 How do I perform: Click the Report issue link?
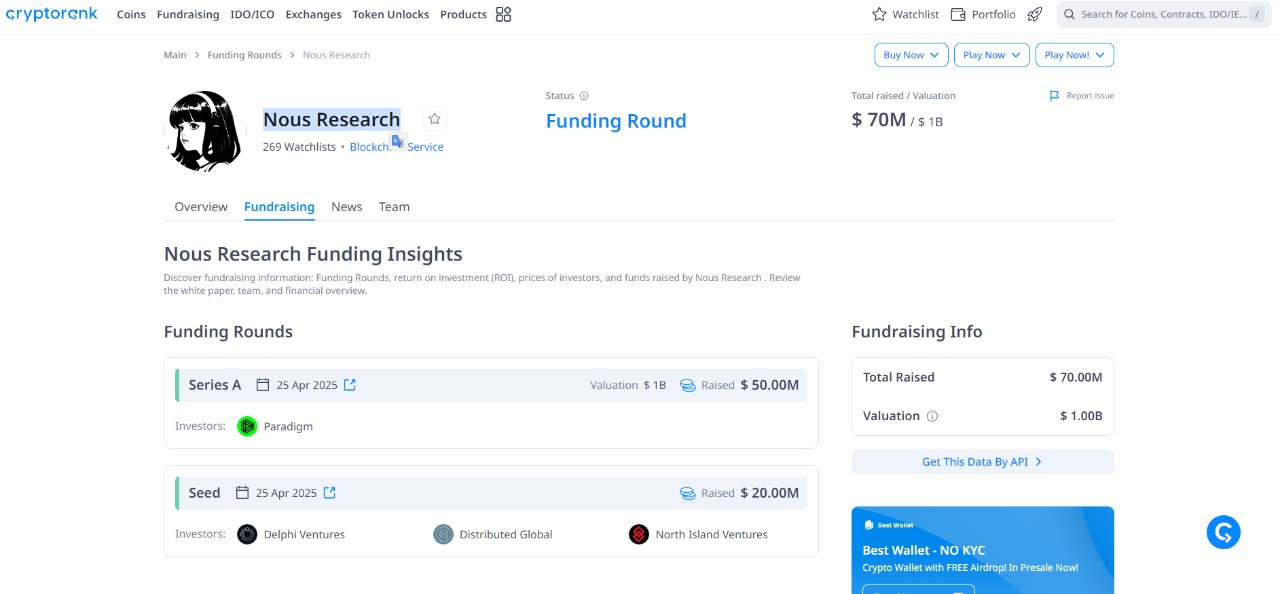1081,96
